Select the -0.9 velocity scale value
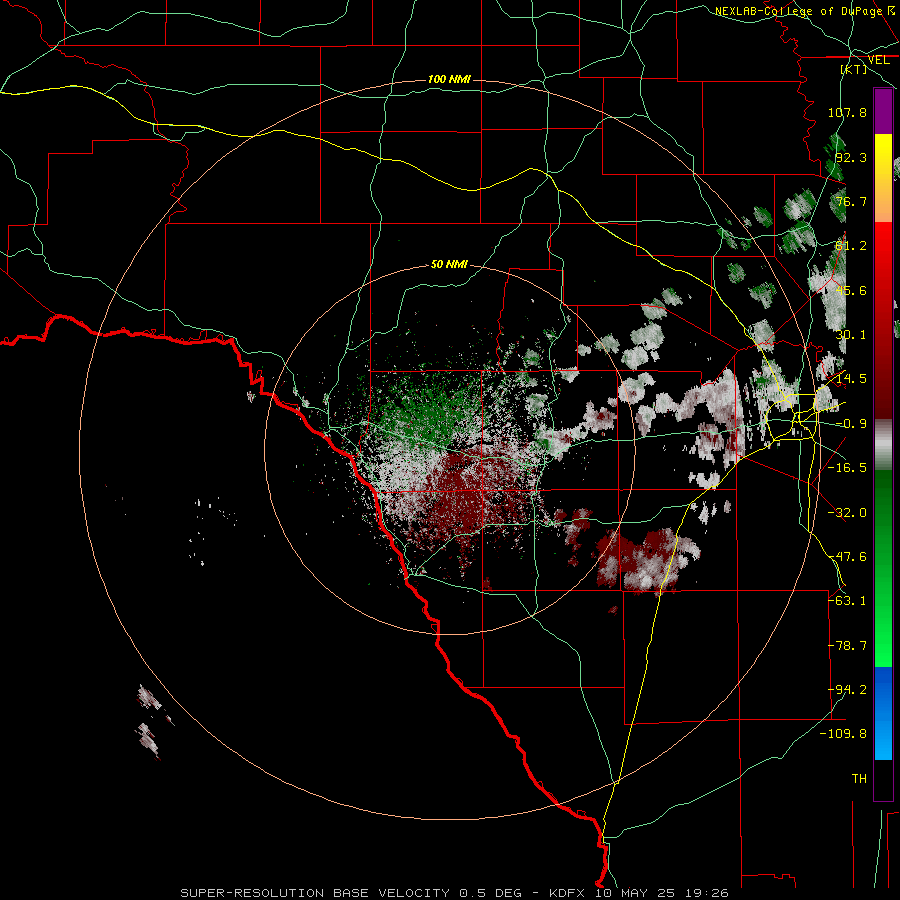The image size is (900, 900). pyautogui.click(x=851, y=424)
